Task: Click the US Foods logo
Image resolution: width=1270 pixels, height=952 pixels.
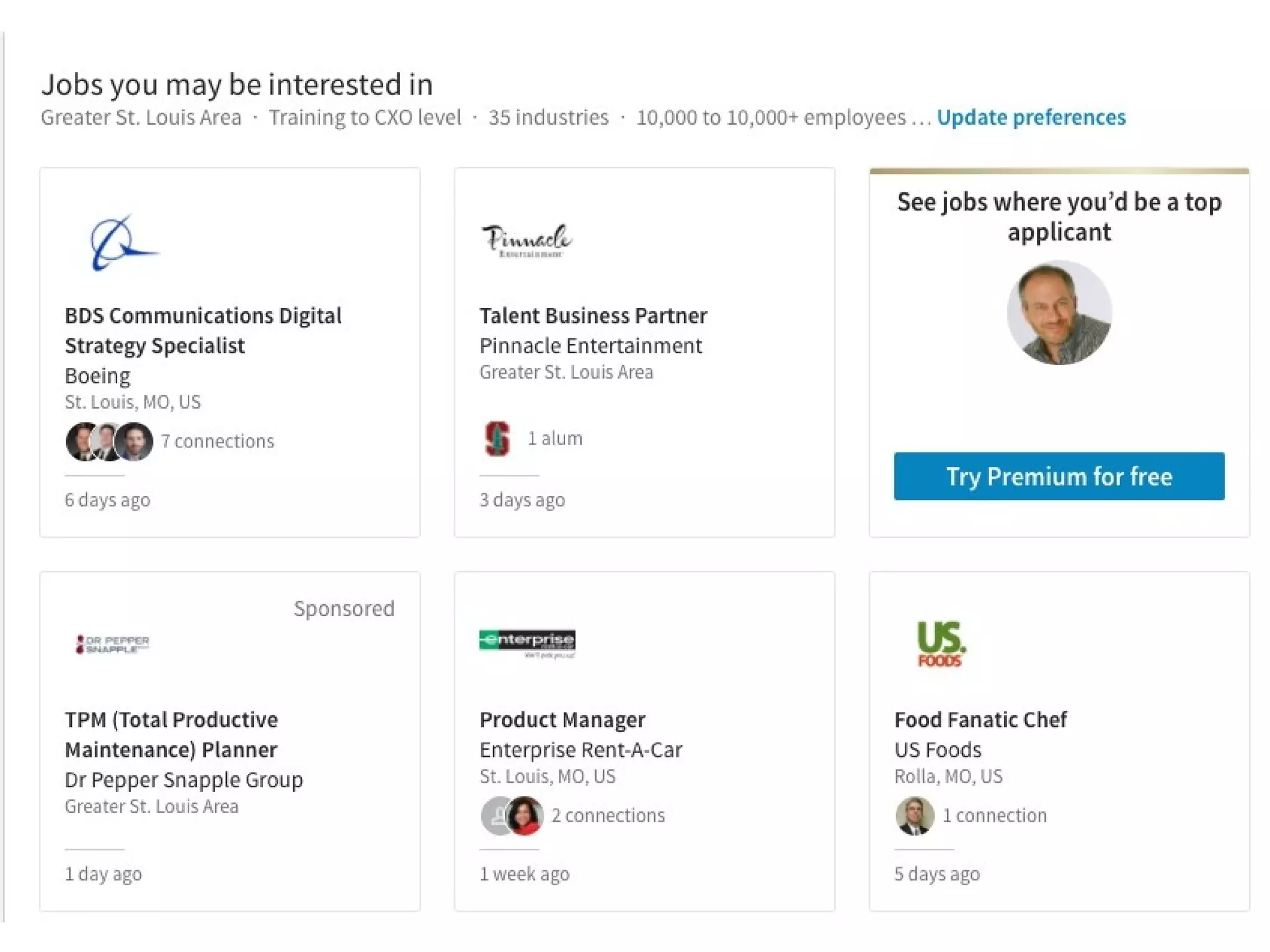Action: [x=941, y=644]
